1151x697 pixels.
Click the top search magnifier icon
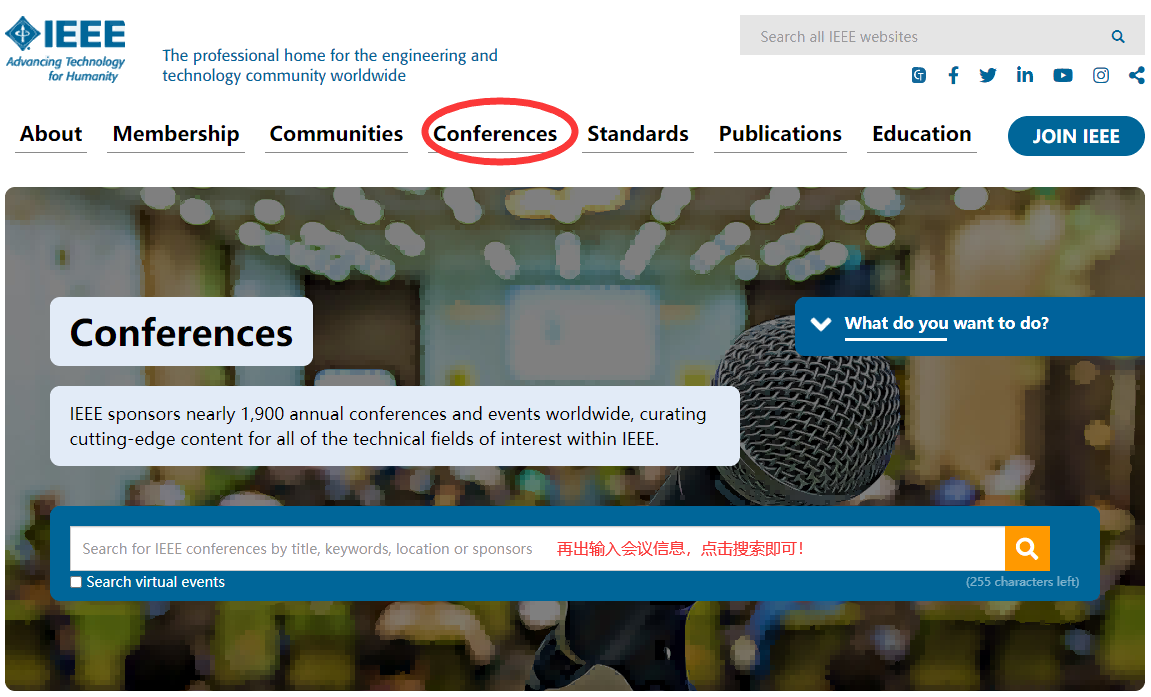pyautogui.click(x=1117, y=36)
